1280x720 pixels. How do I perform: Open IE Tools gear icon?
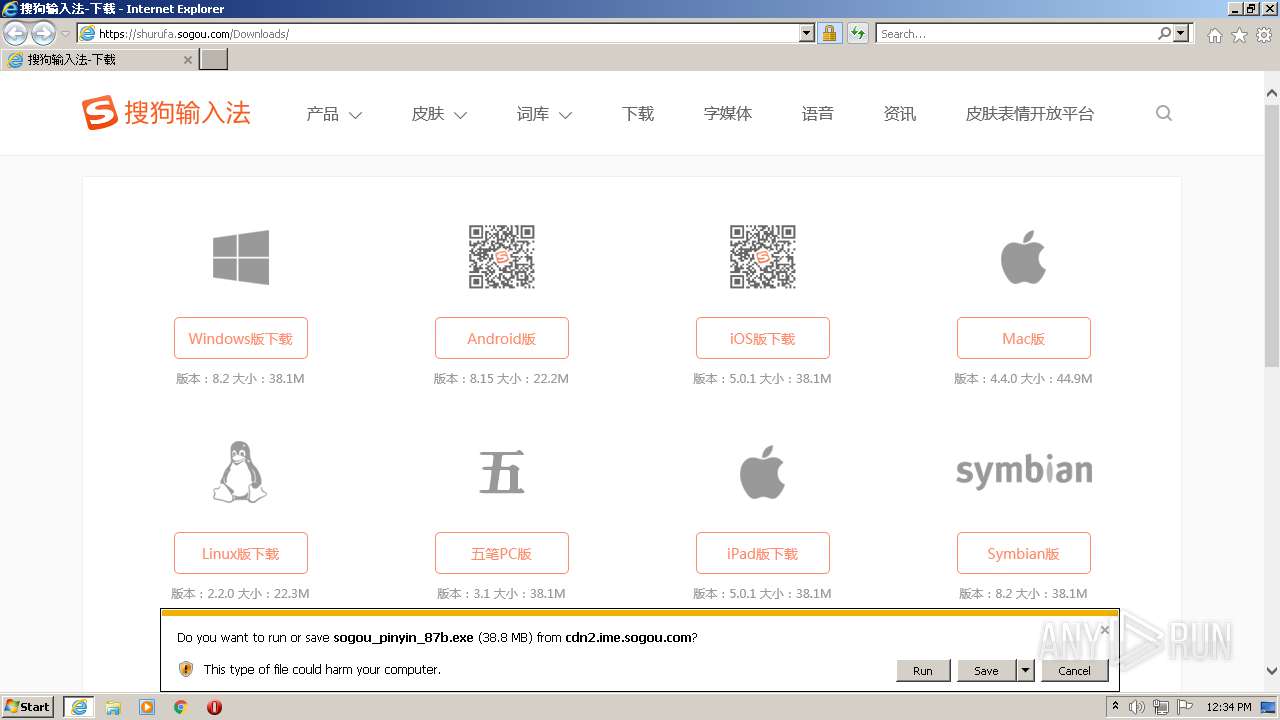click(1264, 35)
